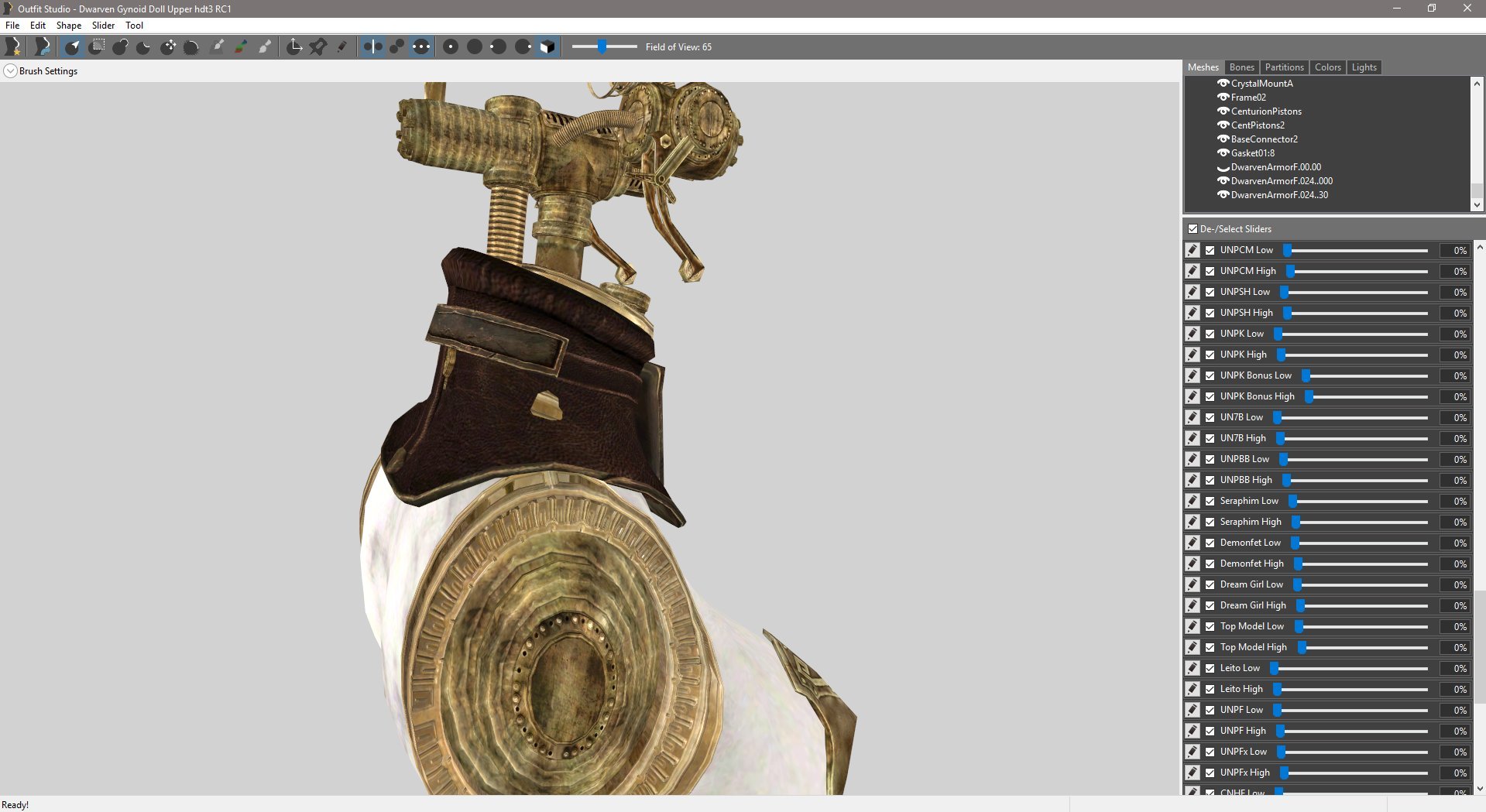Activate the pencil Vertex Edit tool

[x=341, y=46]
